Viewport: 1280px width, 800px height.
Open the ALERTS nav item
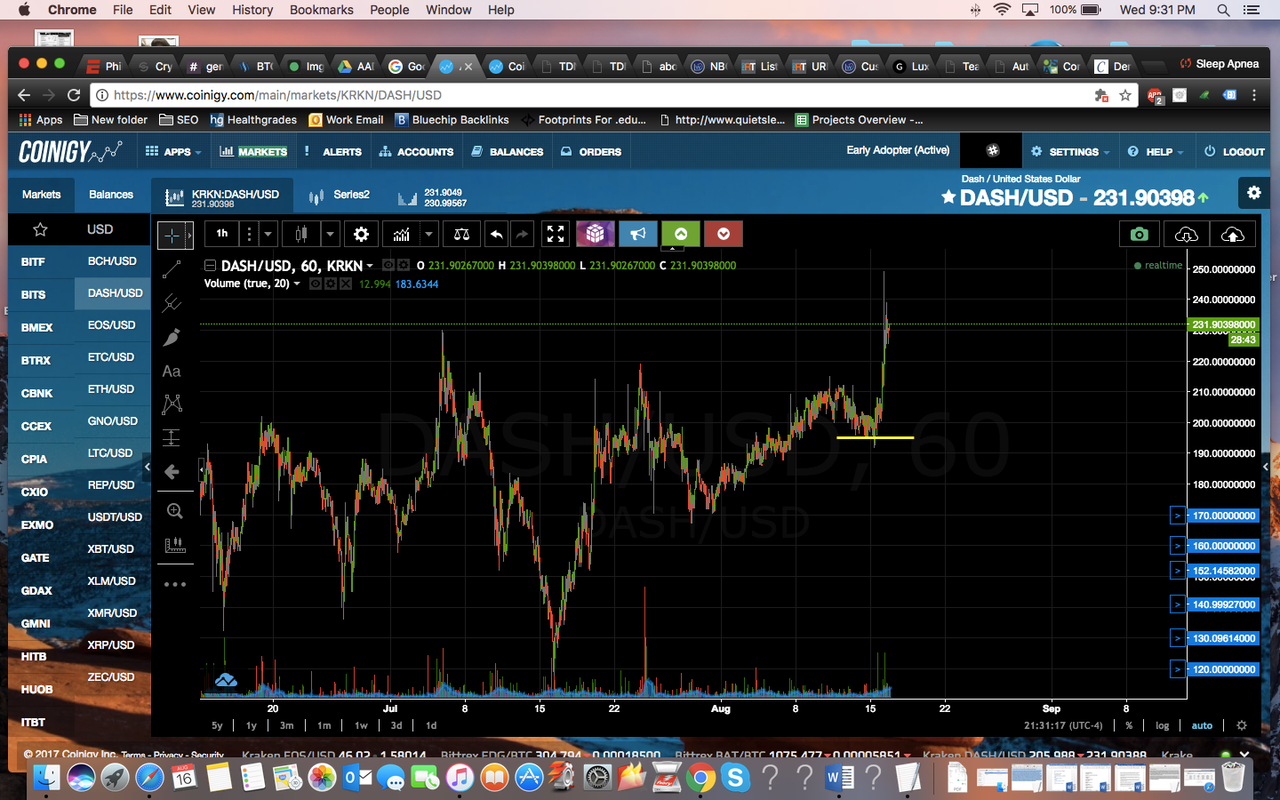(334, 151)
